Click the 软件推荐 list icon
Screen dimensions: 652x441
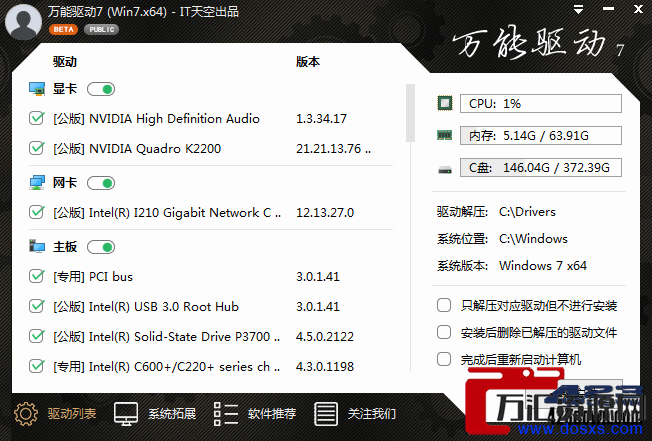[226, 414]
